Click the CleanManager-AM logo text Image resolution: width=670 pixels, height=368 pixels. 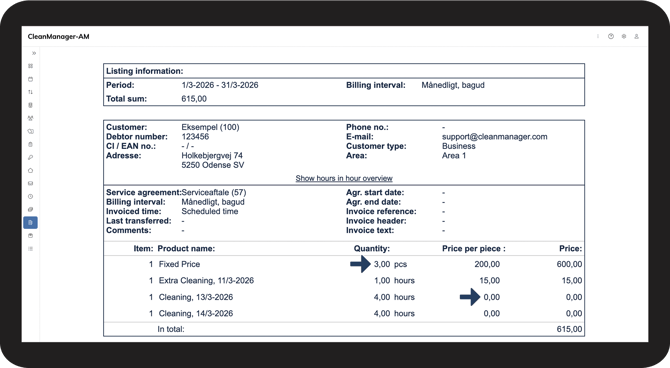click(59, 37)
